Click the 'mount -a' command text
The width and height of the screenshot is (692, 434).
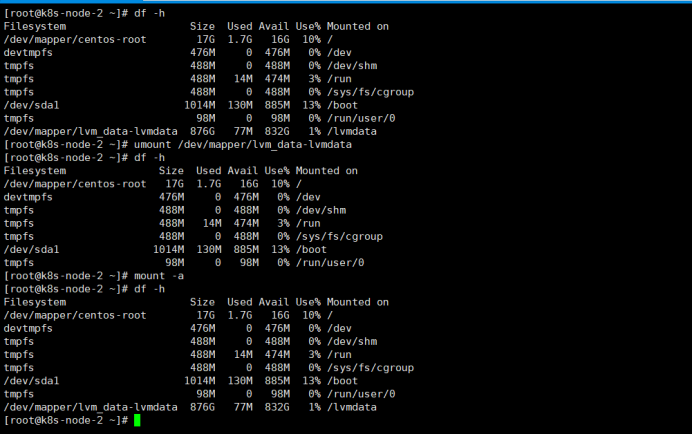pos(159,276)
